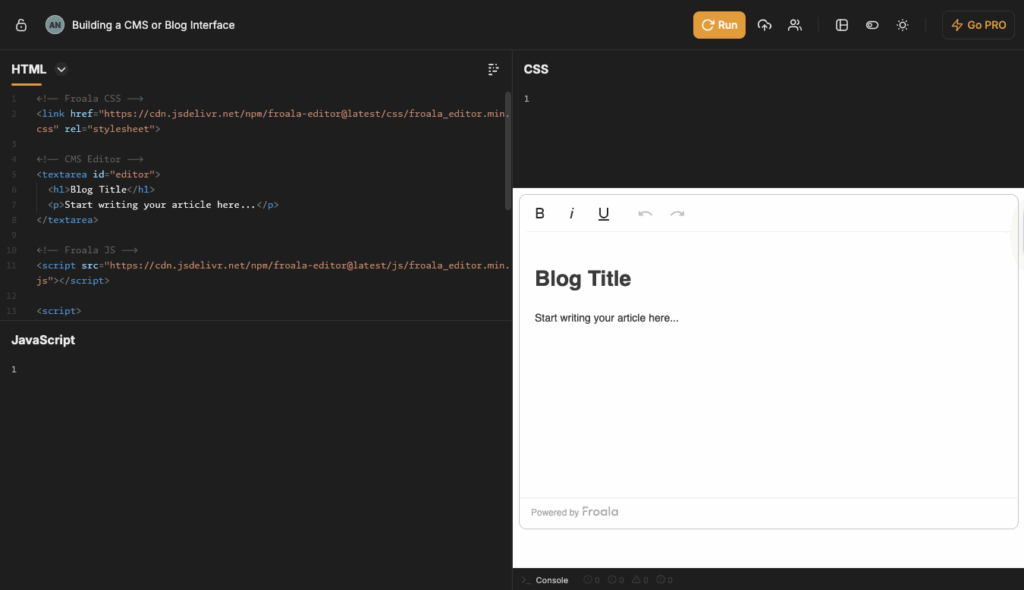The width and height of the screenshot is (1024, 590).
Task: Click the undo arrow in editor toolbar
Action: (x=645, y=214)
